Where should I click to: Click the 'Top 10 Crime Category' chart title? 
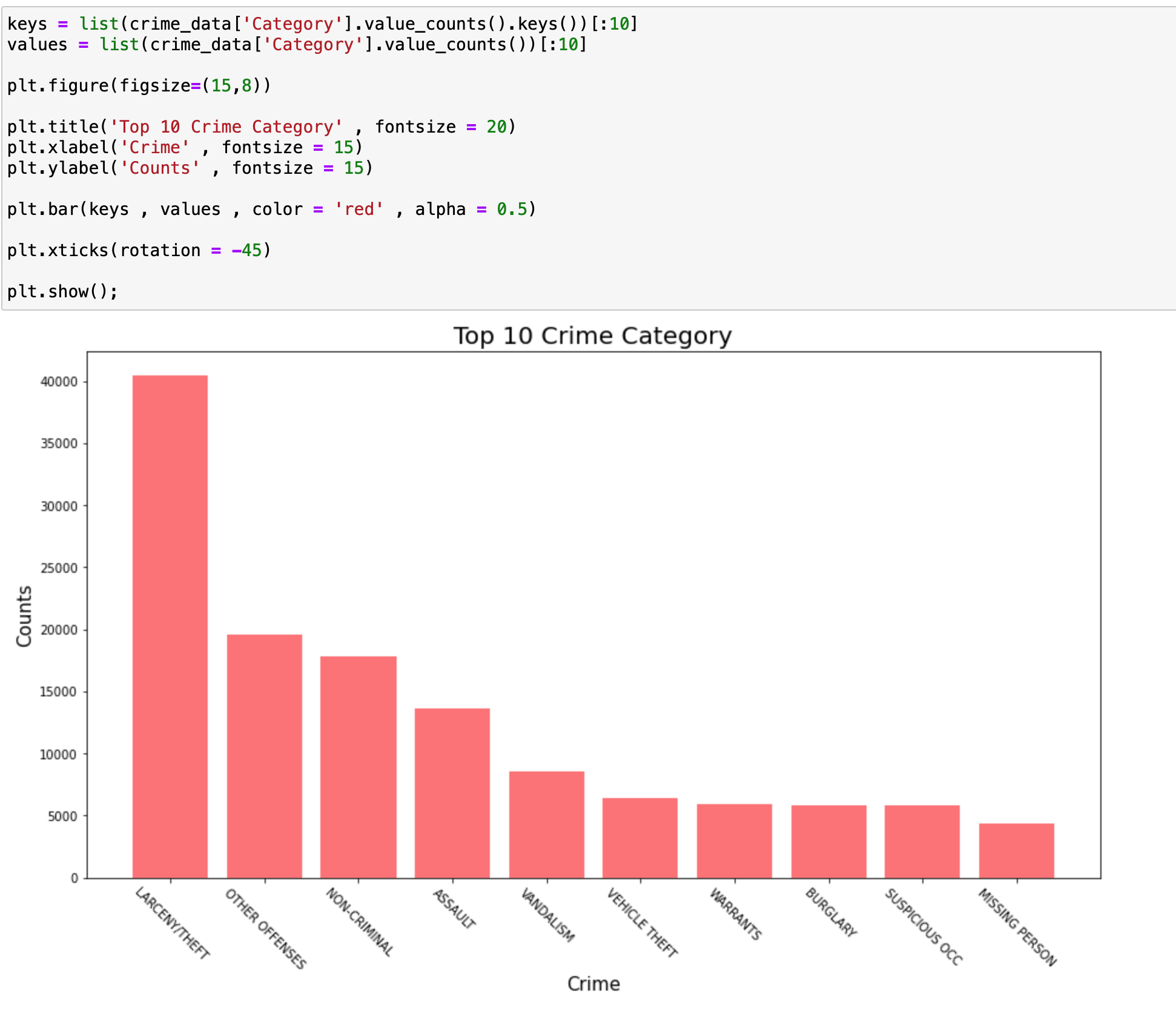[x=592, y=336]
